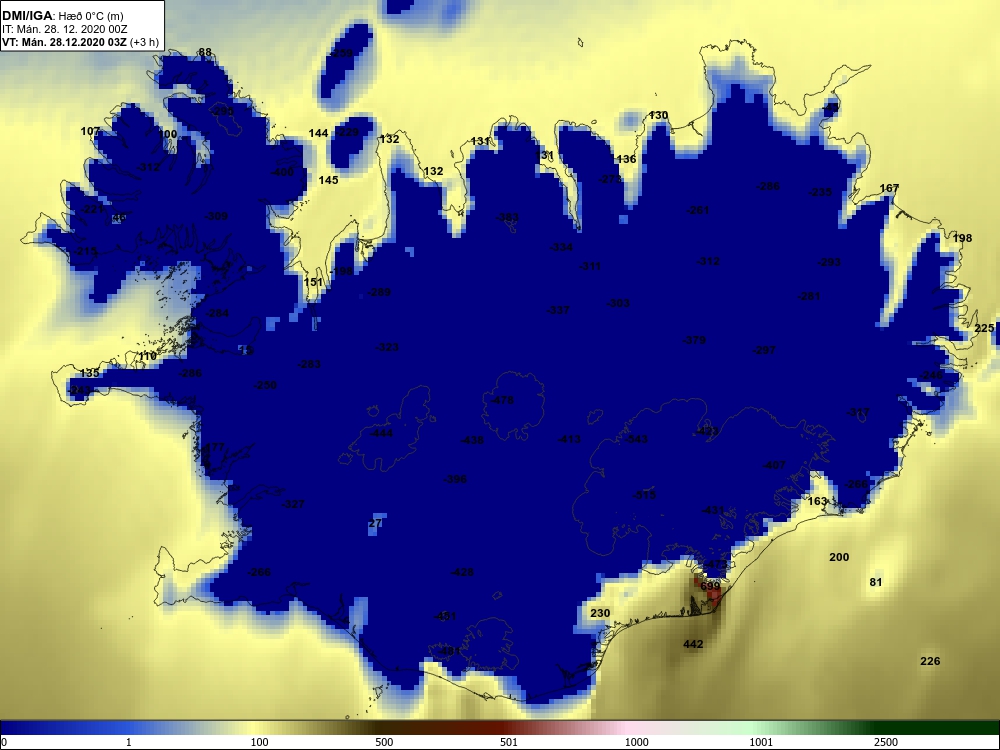Image resolution: width=1000 pixels, height=750 pixels.
Task: Click the map value -543
Action: click(x=636, y=439)
